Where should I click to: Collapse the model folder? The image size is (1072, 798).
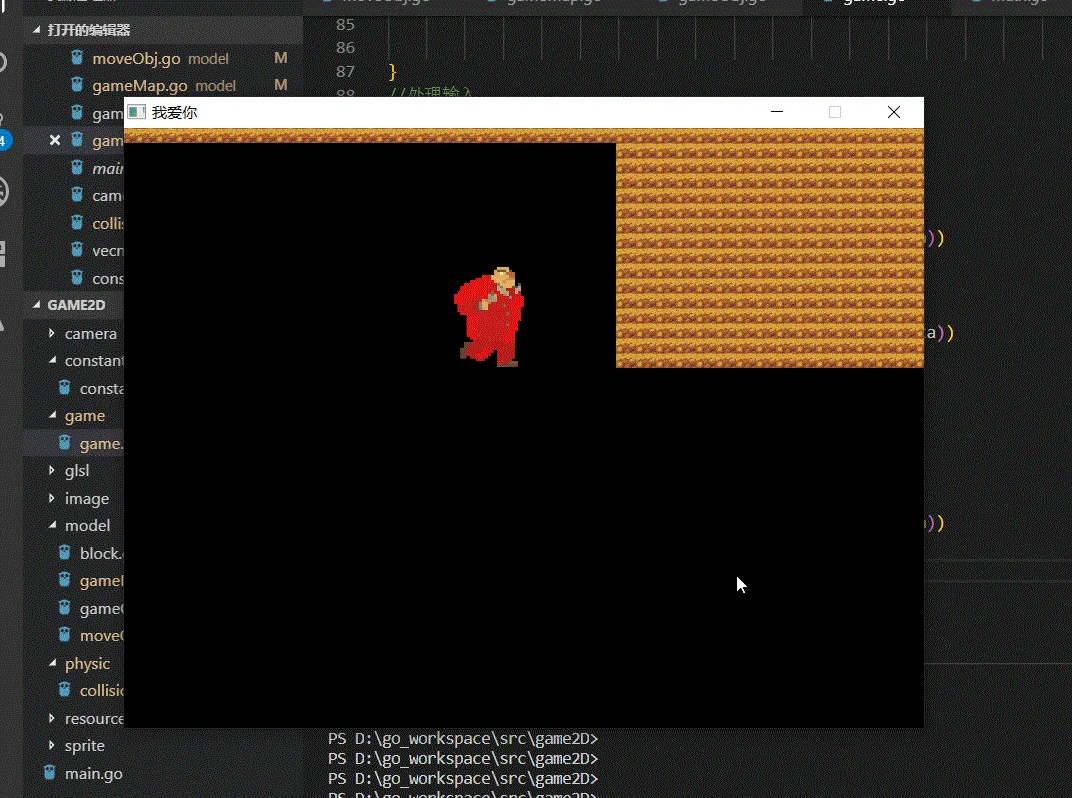pos(52,525)
